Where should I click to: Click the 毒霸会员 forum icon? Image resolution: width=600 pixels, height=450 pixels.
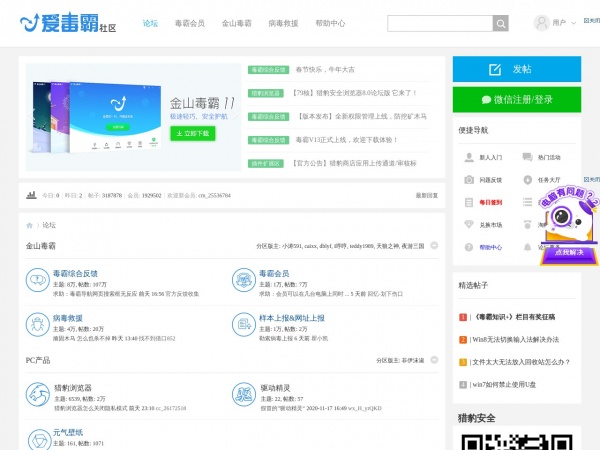coord(244,280)
